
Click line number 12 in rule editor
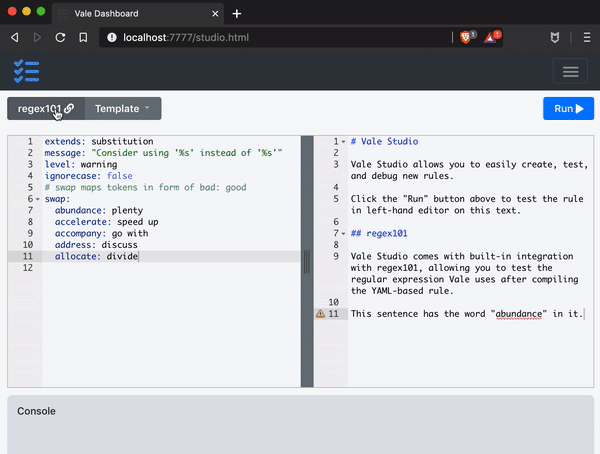click(28, 268)
